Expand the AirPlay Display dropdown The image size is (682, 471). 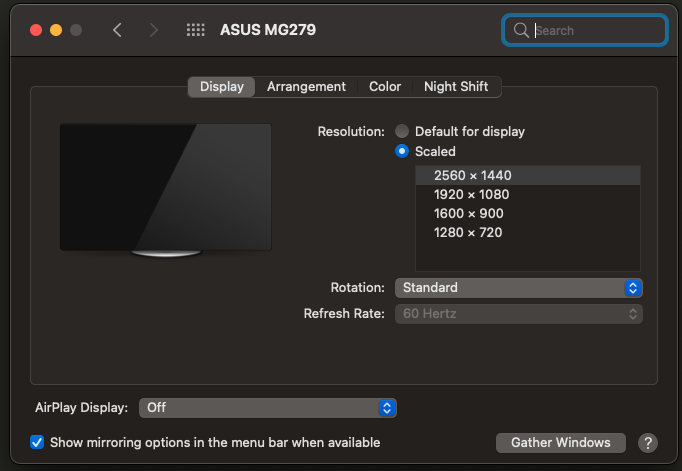click(268, 408)
